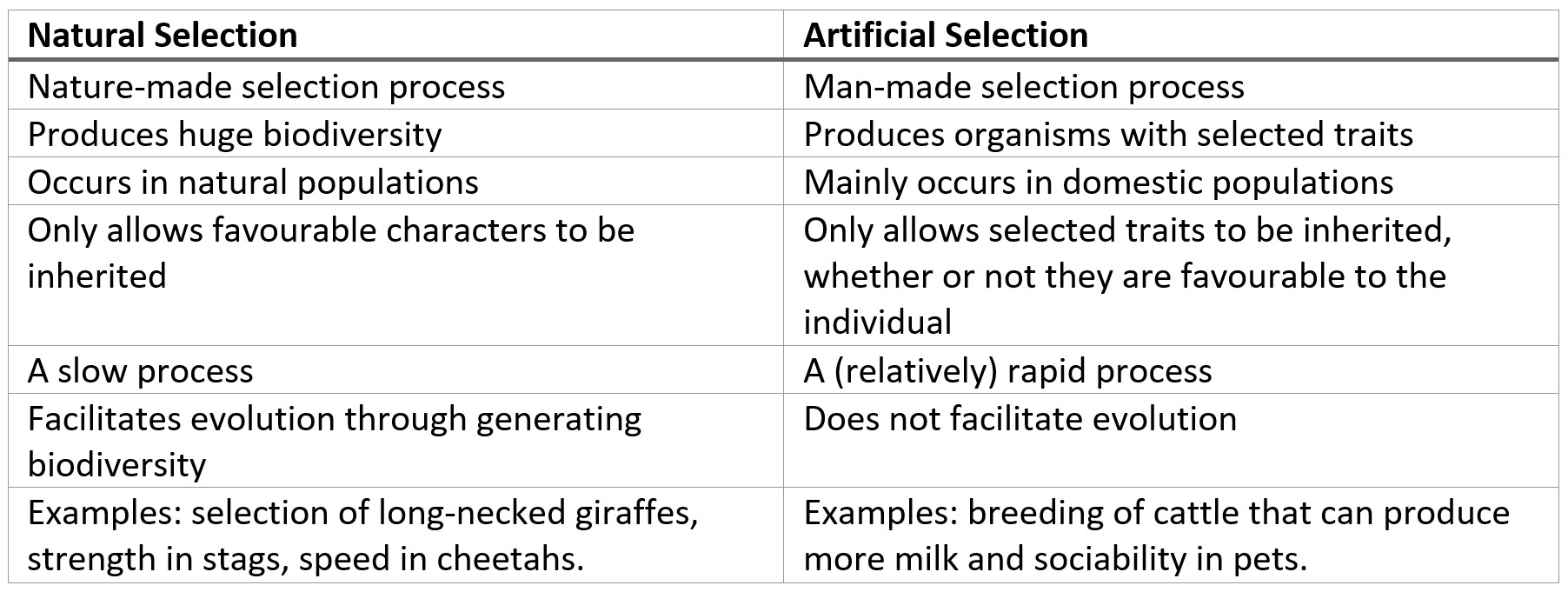Select the cattle breeding examples cell
1568x592 pixels.
(x=1156, y=535)
